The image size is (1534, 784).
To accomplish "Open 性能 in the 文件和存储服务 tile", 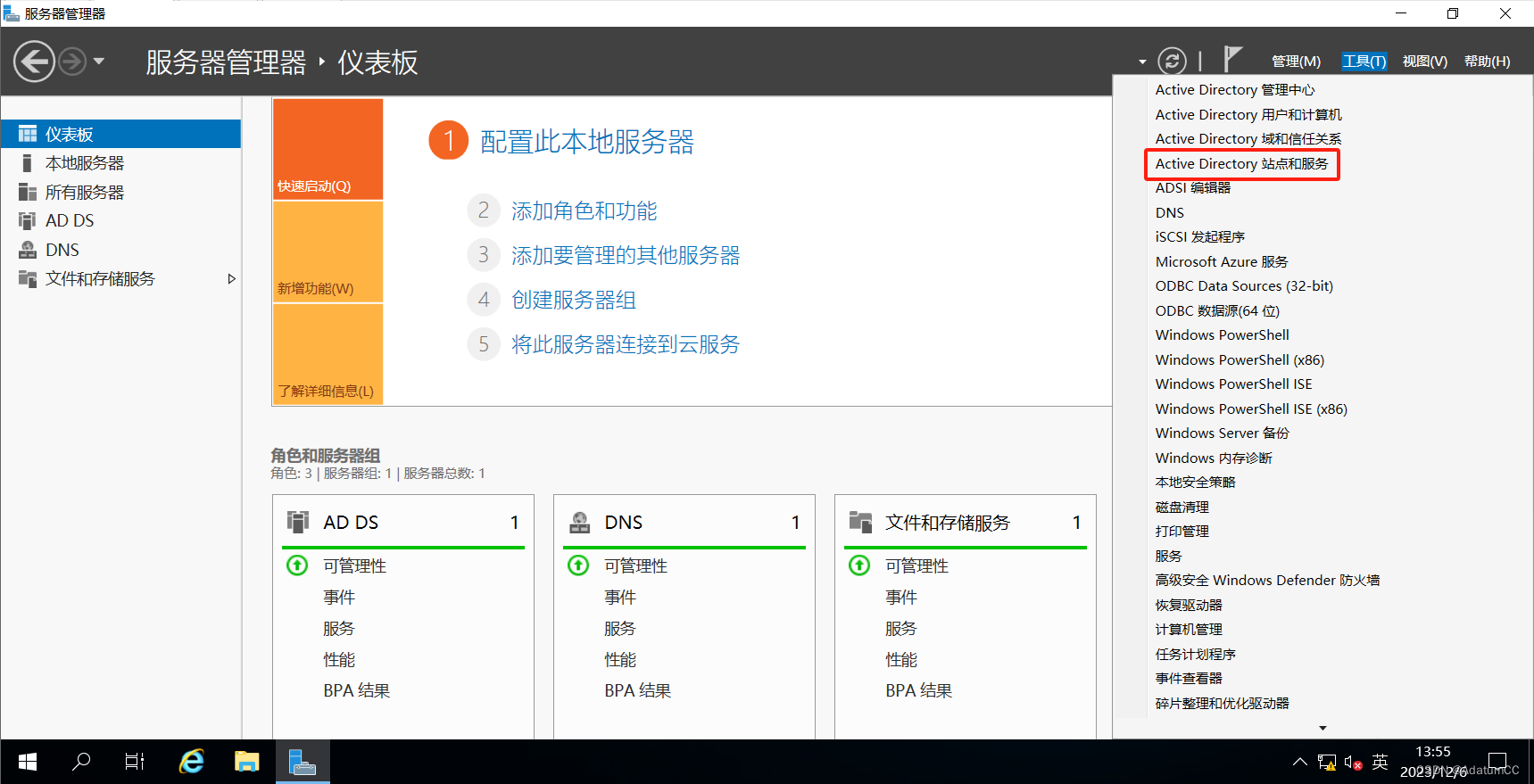I will [901, 659].
